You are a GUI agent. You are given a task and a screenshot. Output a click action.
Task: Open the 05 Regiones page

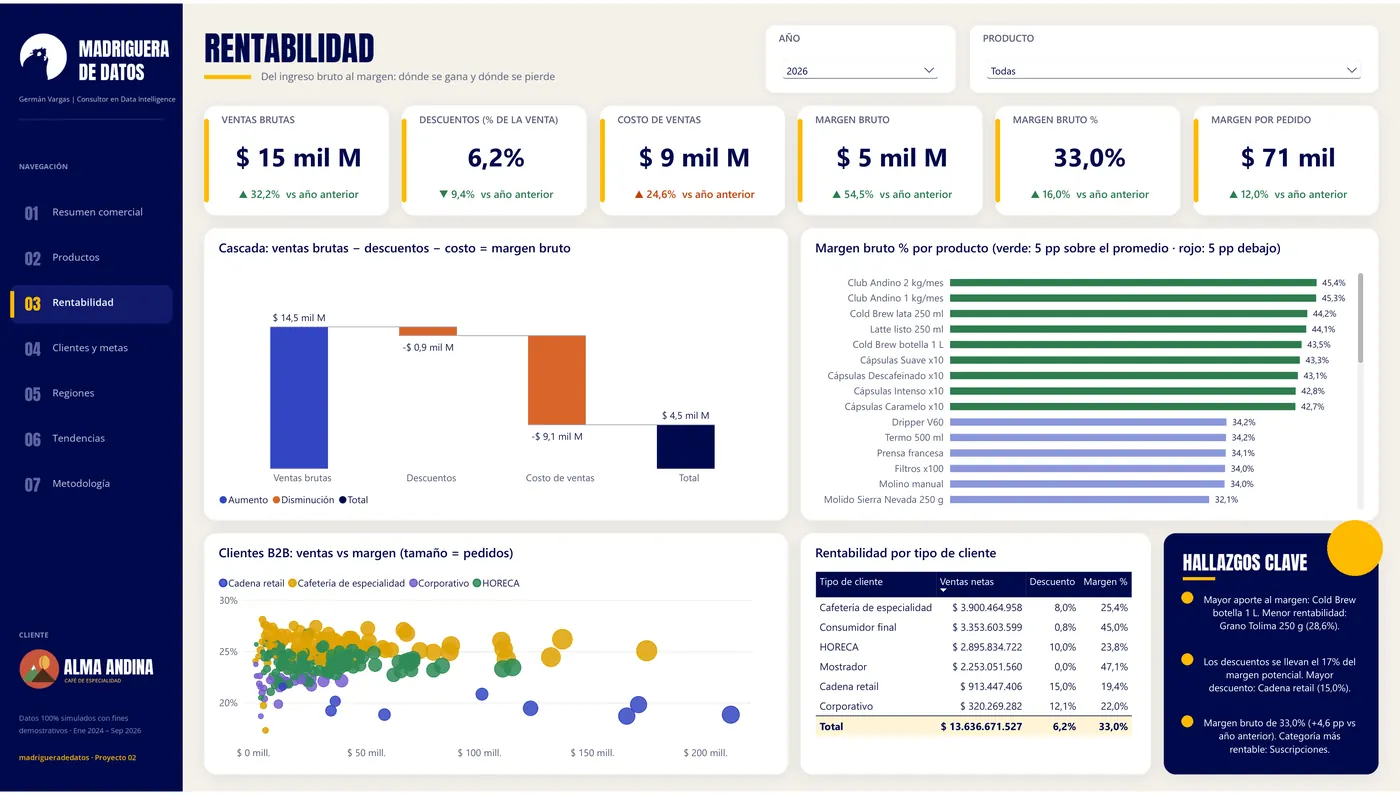coord(91,394)
